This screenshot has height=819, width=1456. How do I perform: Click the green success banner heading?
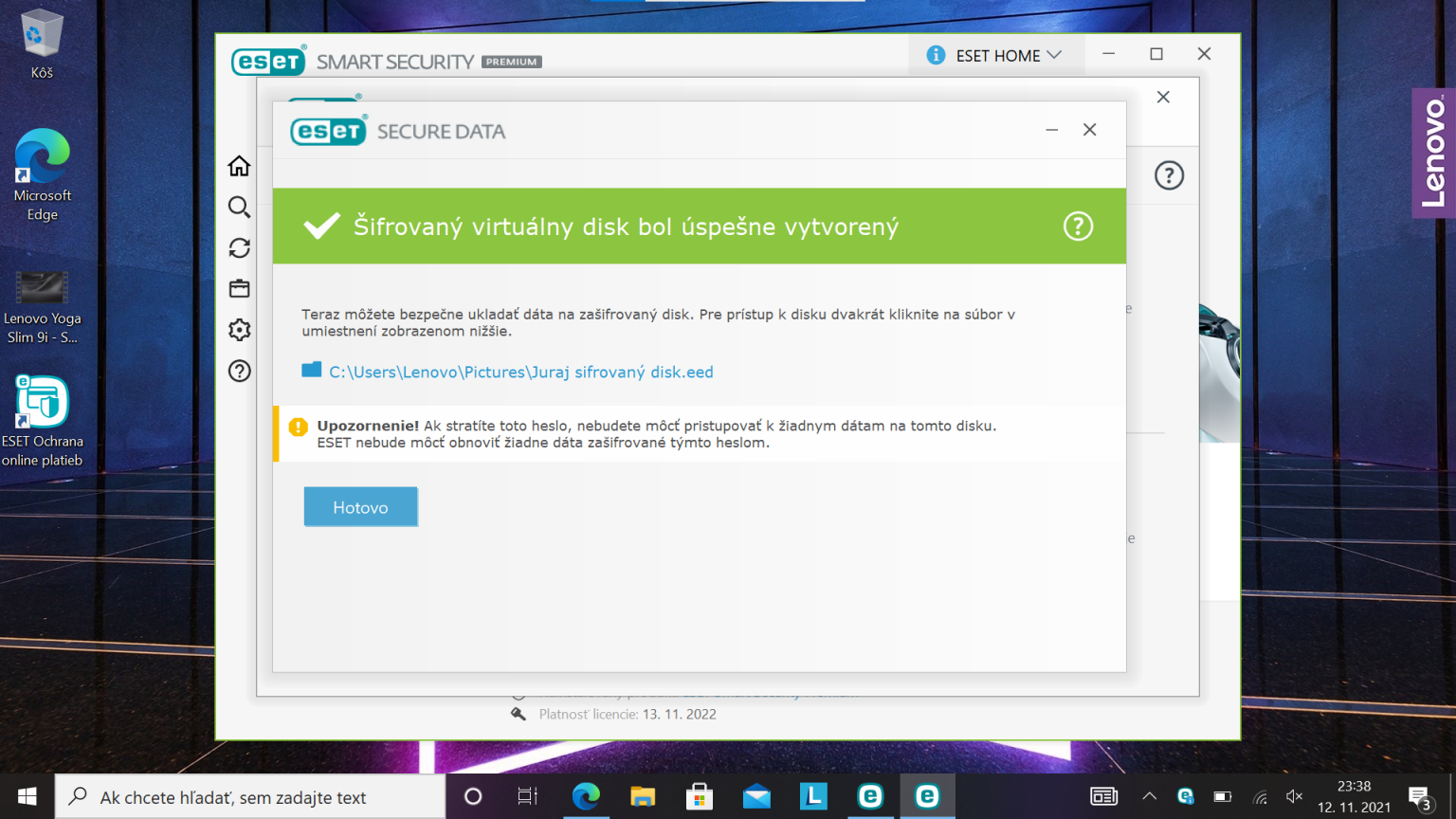(626, 227)
